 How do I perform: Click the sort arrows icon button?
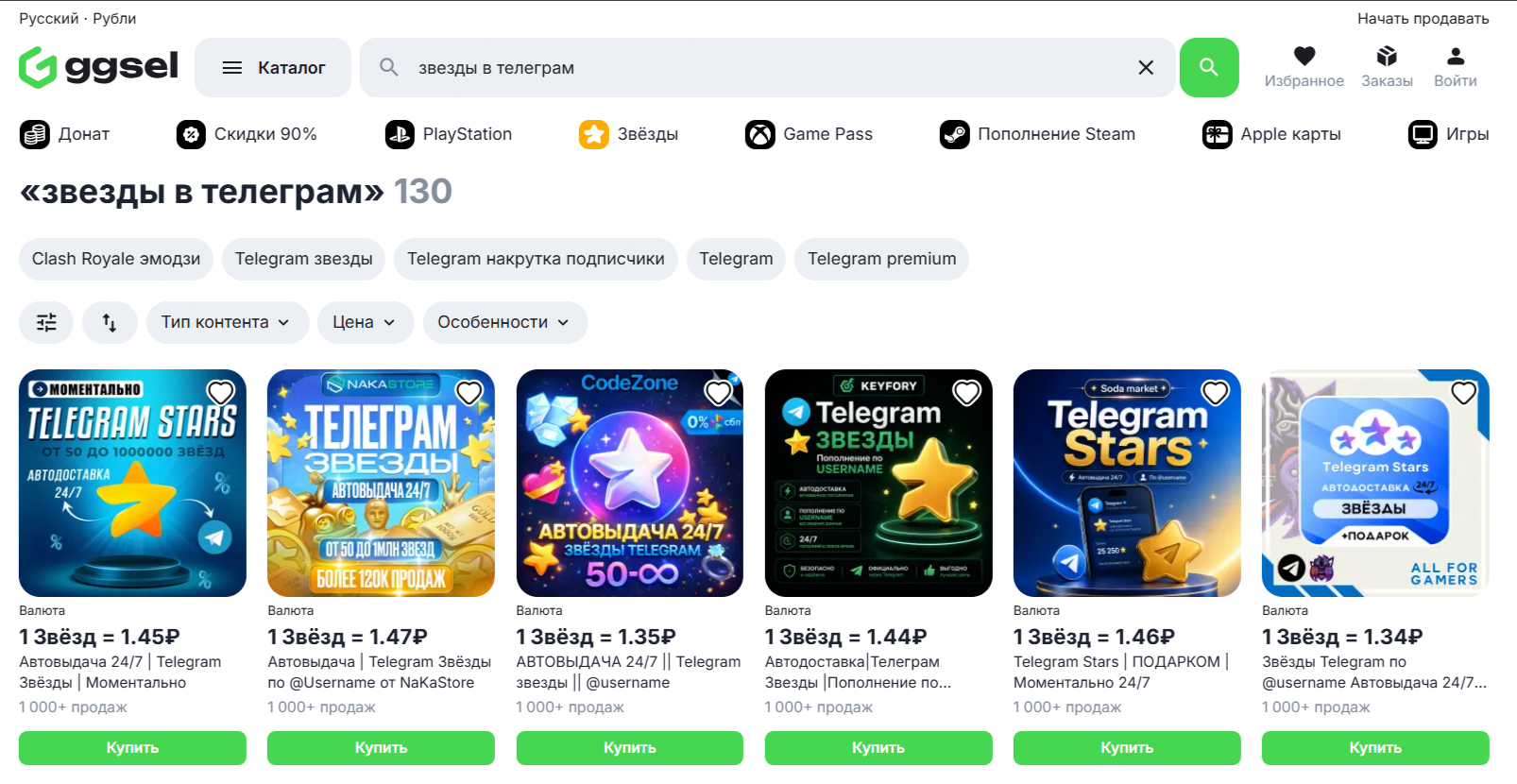pos(110,322)
